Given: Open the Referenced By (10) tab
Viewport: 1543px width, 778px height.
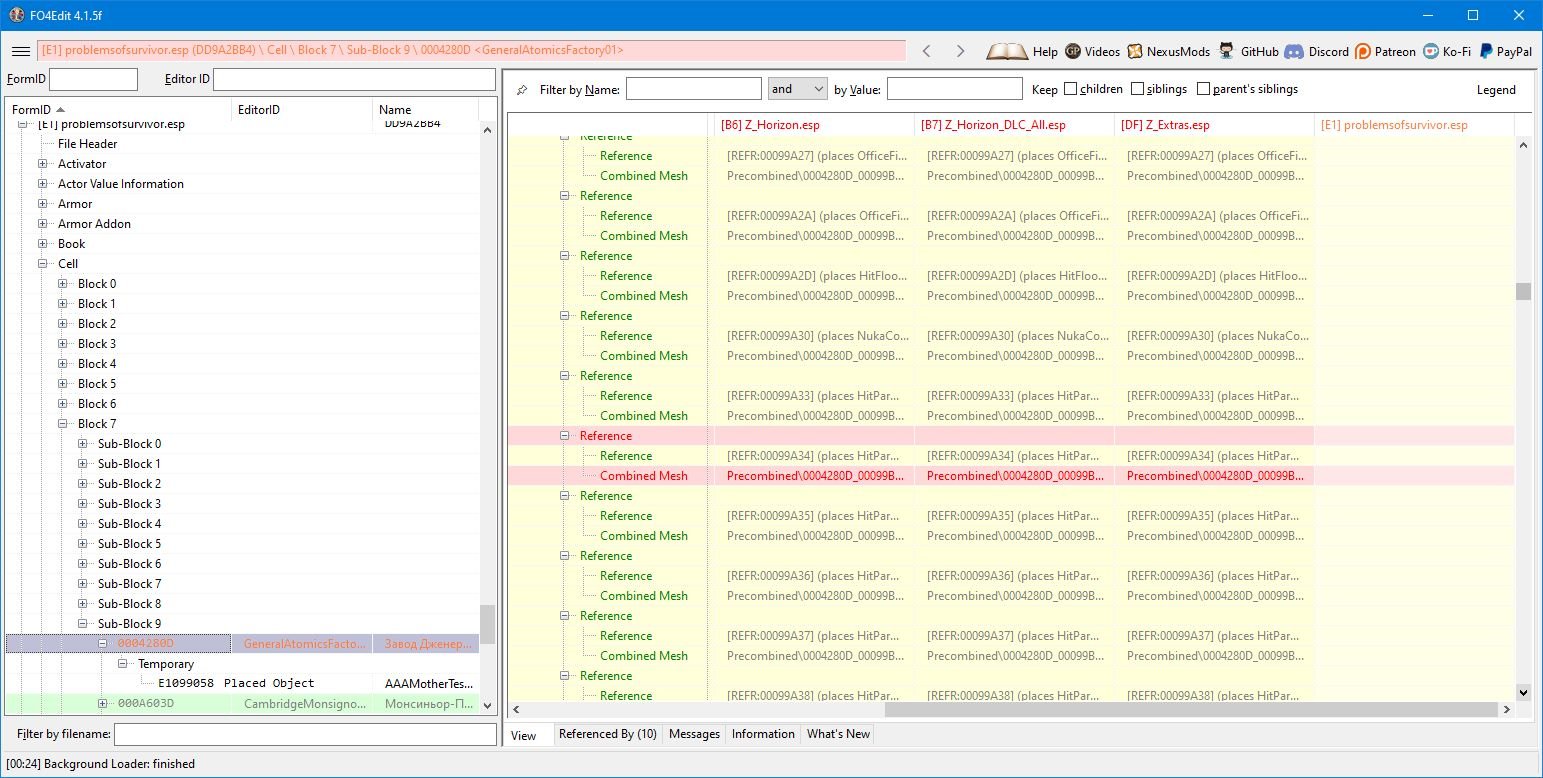Looking at the screenshot, I should [607, 734].
